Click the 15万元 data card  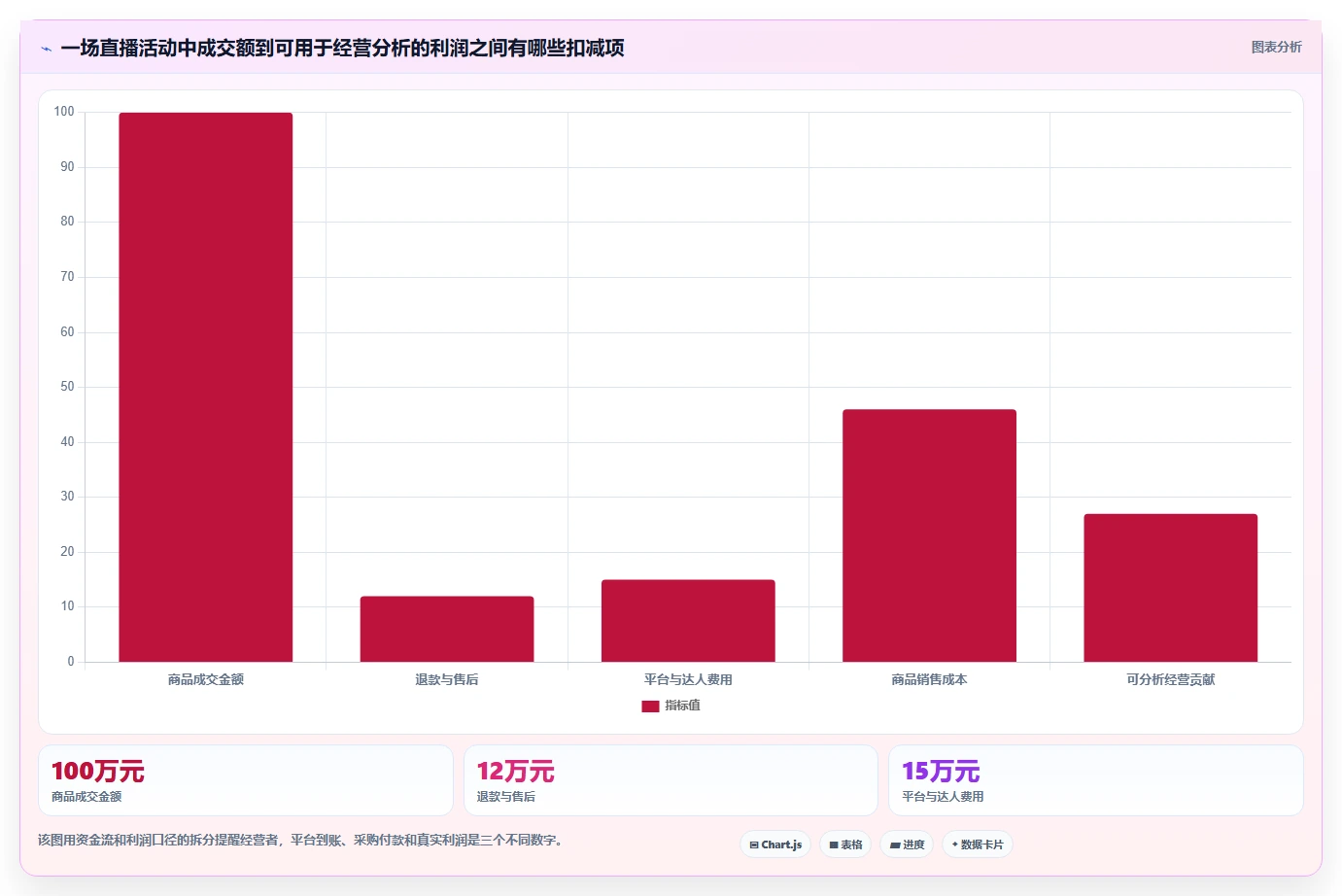[x=1096, y=780]
